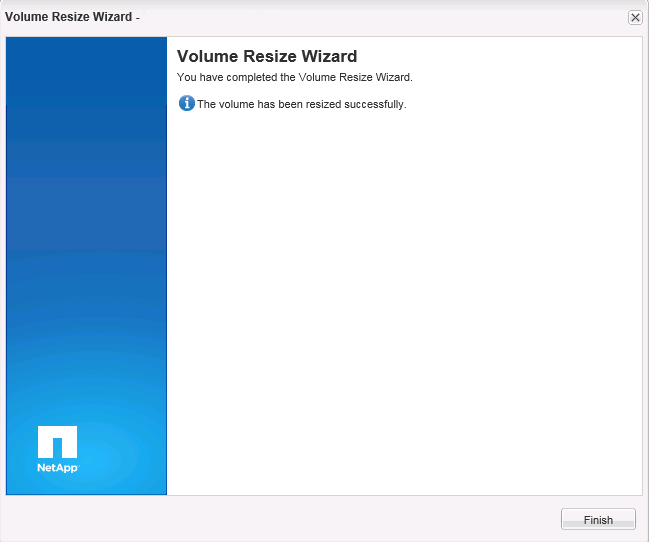Screen dimensions: 649x542
Task: Click the blue information icon
Action: tap(186, 103)
